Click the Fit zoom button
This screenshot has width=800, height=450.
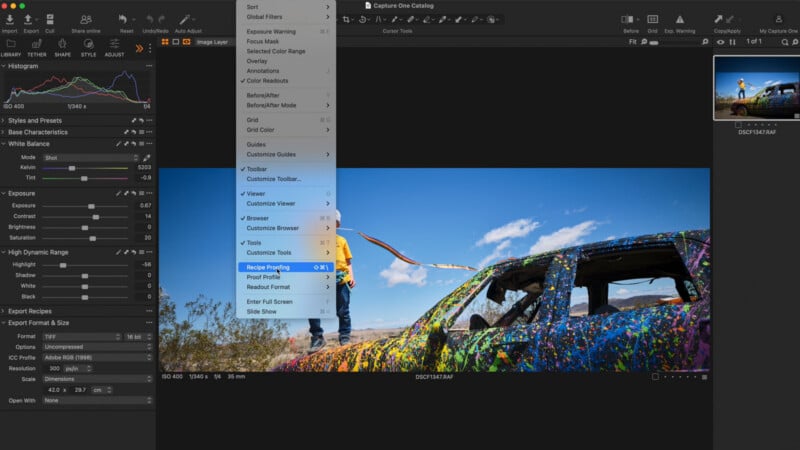click(x=633, y=42)
